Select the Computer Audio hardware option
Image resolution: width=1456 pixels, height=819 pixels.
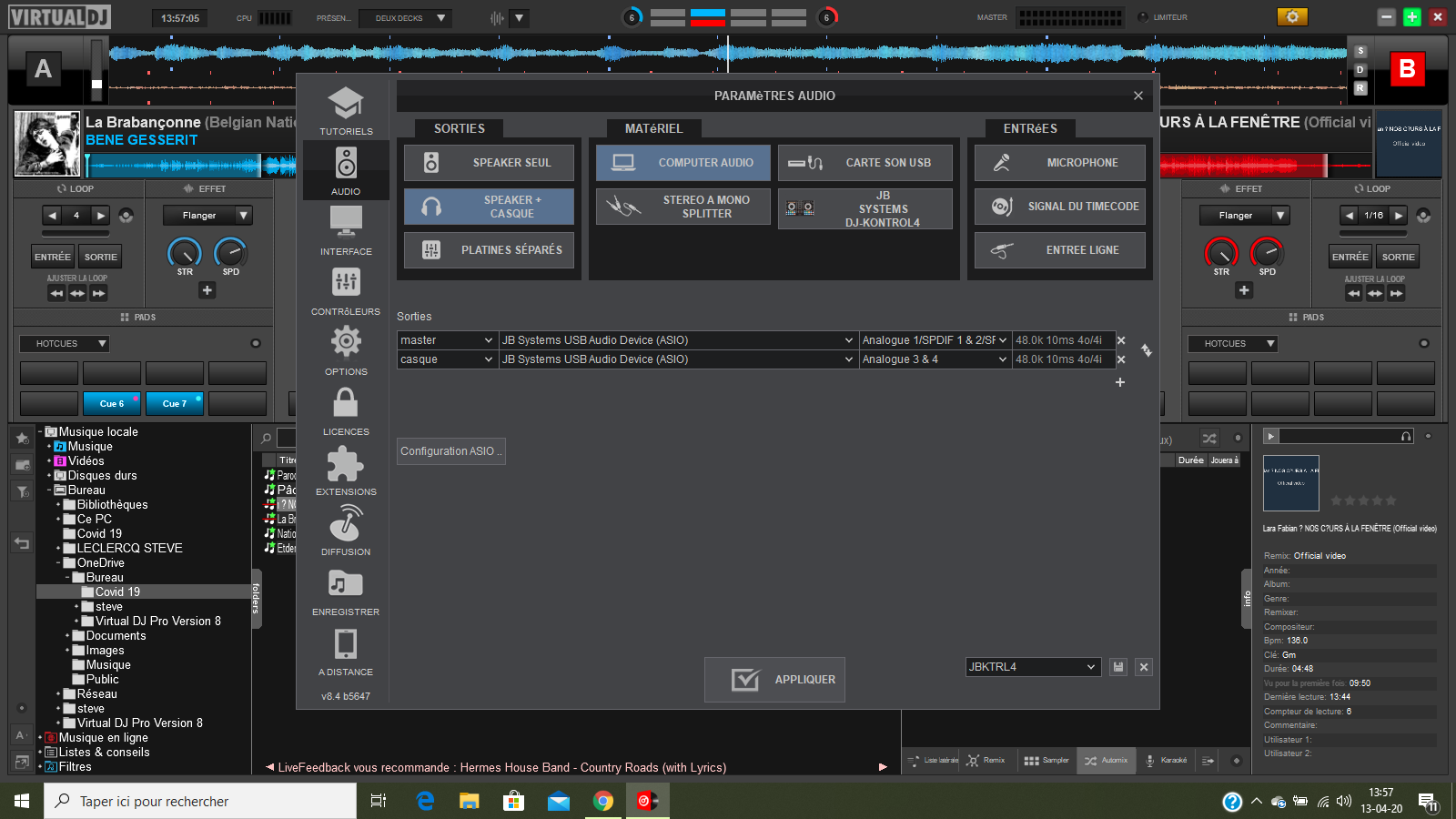[682, 163]
